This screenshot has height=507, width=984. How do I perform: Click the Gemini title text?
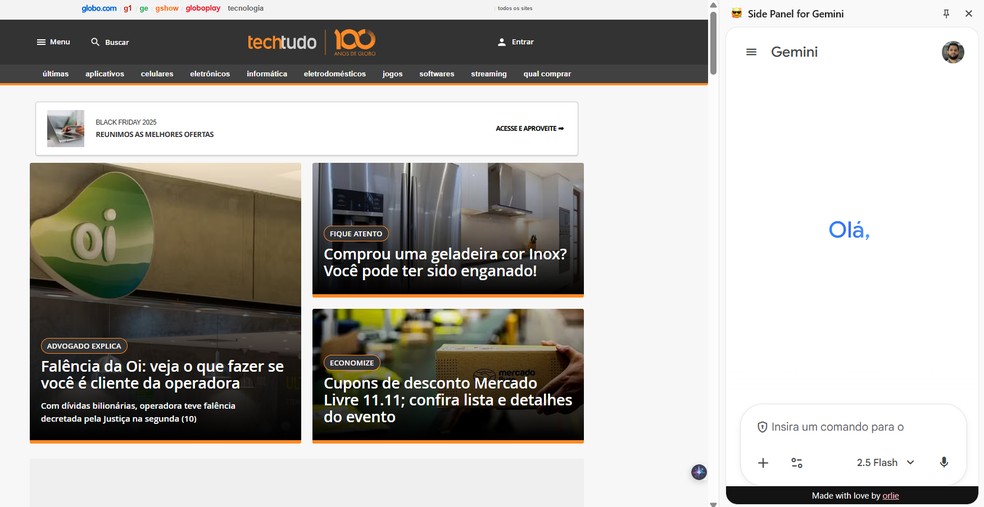794,52
